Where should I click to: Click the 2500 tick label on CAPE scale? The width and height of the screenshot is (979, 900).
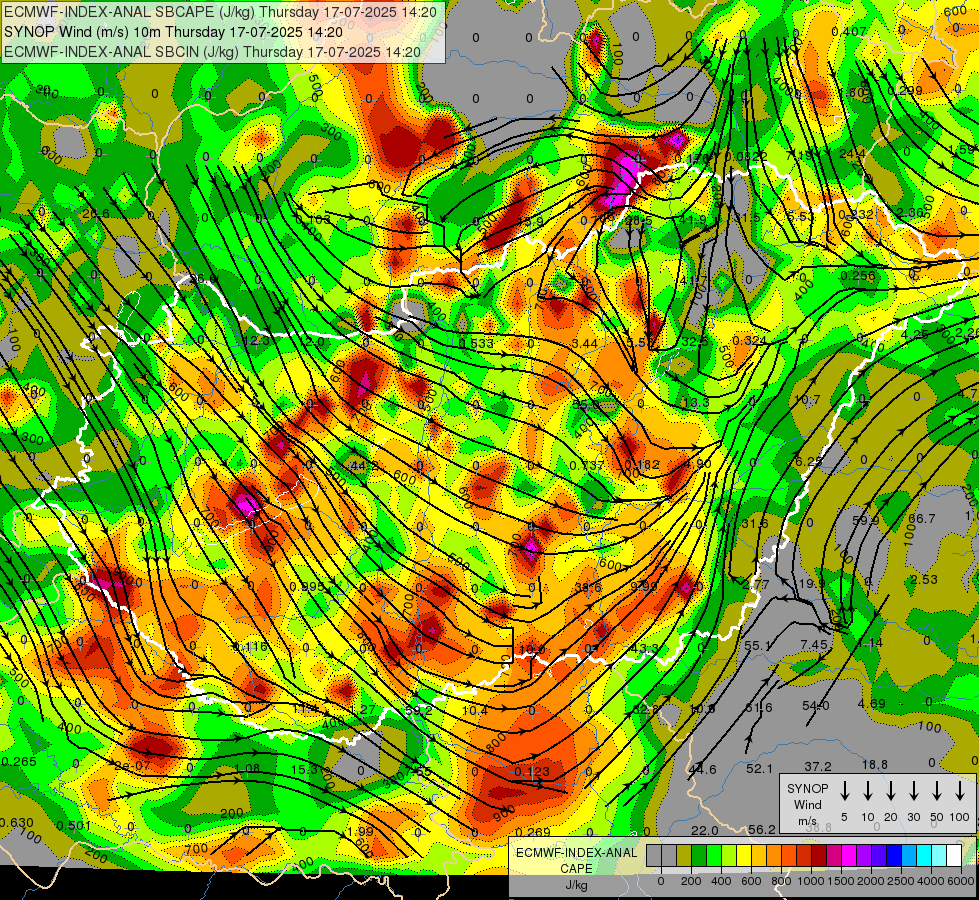point(901,881)
